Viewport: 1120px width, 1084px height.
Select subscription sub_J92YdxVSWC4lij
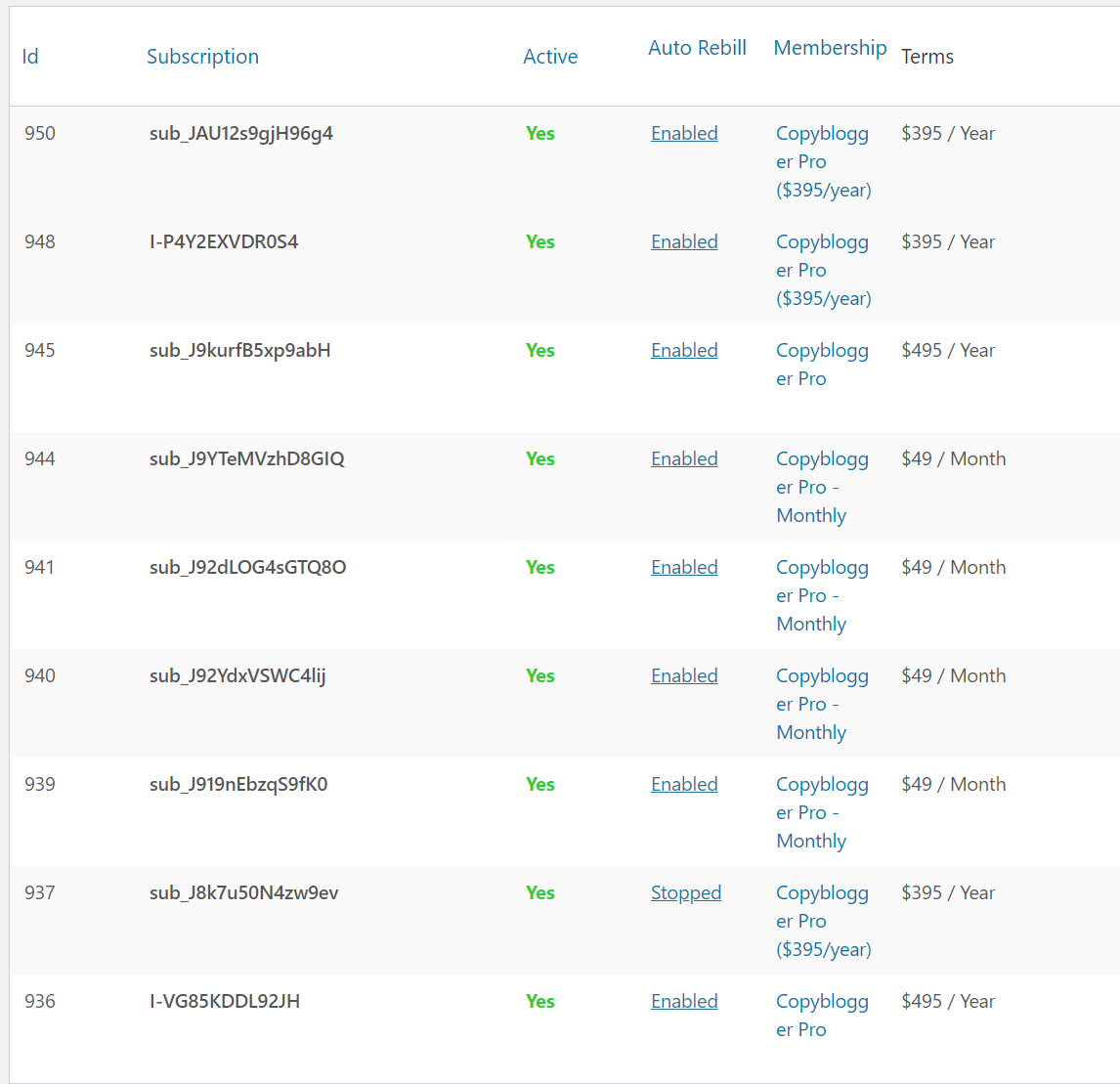pyautogui.click(x=237, y=677)
